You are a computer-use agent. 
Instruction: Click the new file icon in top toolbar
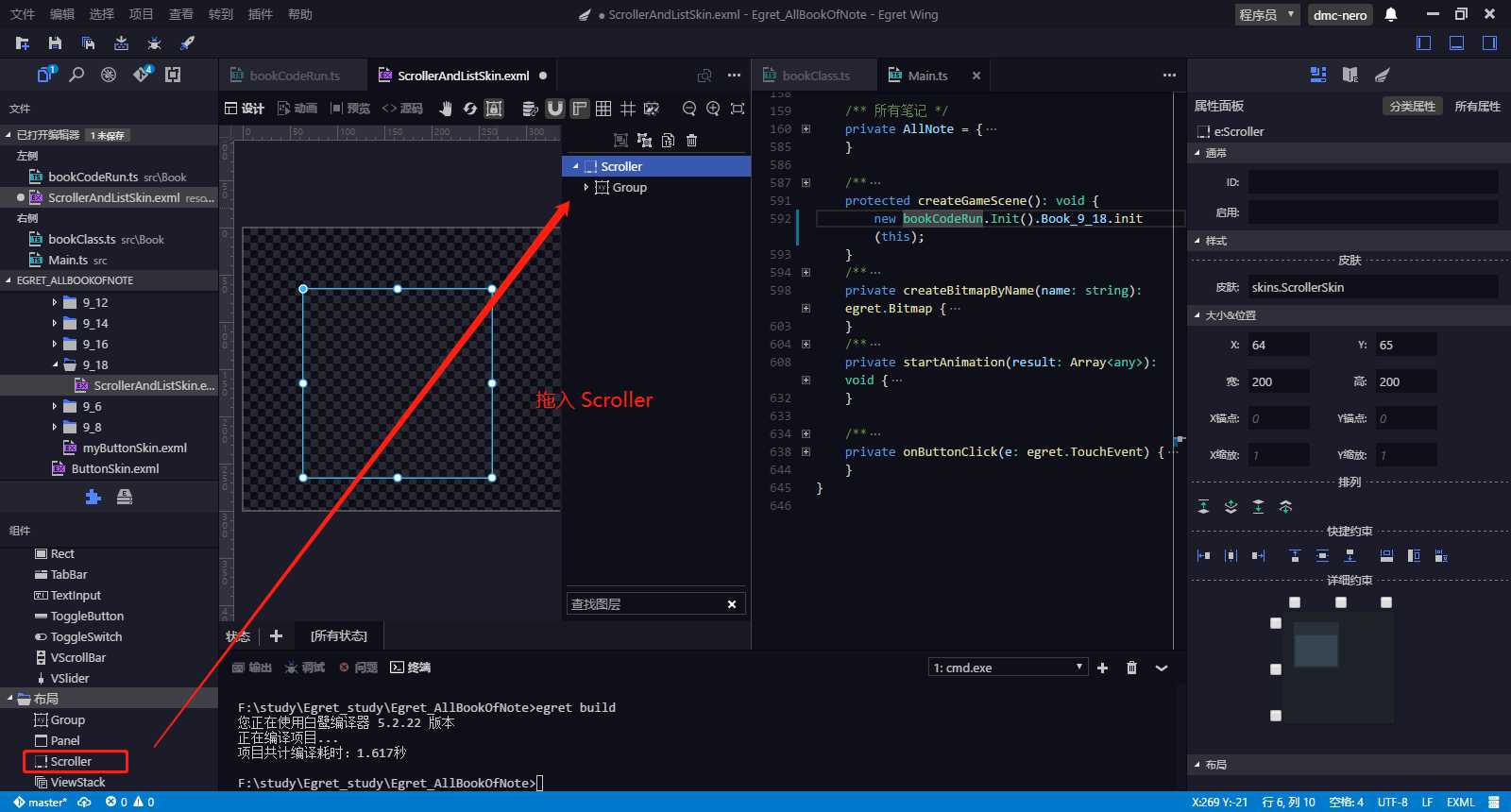23,43
